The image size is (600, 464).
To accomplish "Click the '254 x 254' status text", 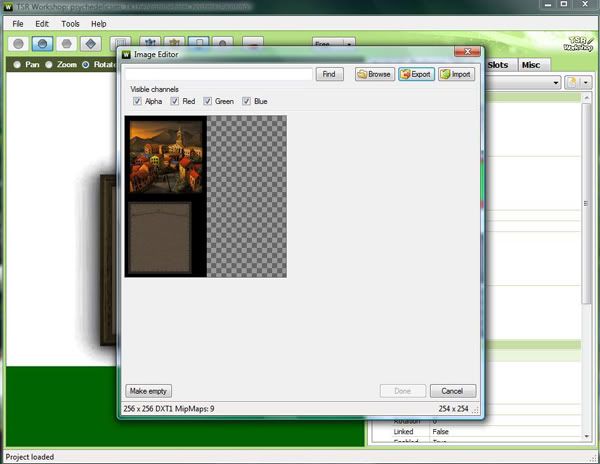I will [453, 409].
